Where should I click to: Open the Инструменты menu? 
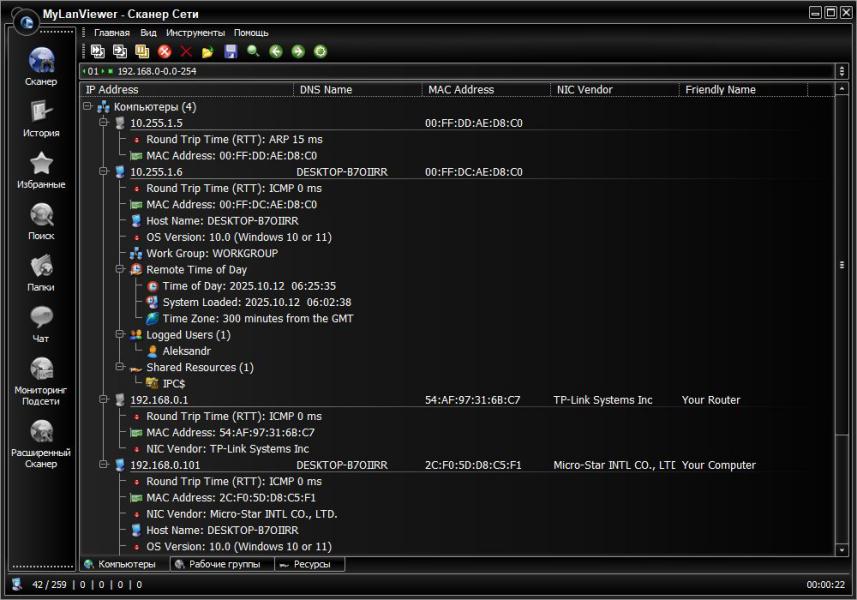tap(195, 33)
